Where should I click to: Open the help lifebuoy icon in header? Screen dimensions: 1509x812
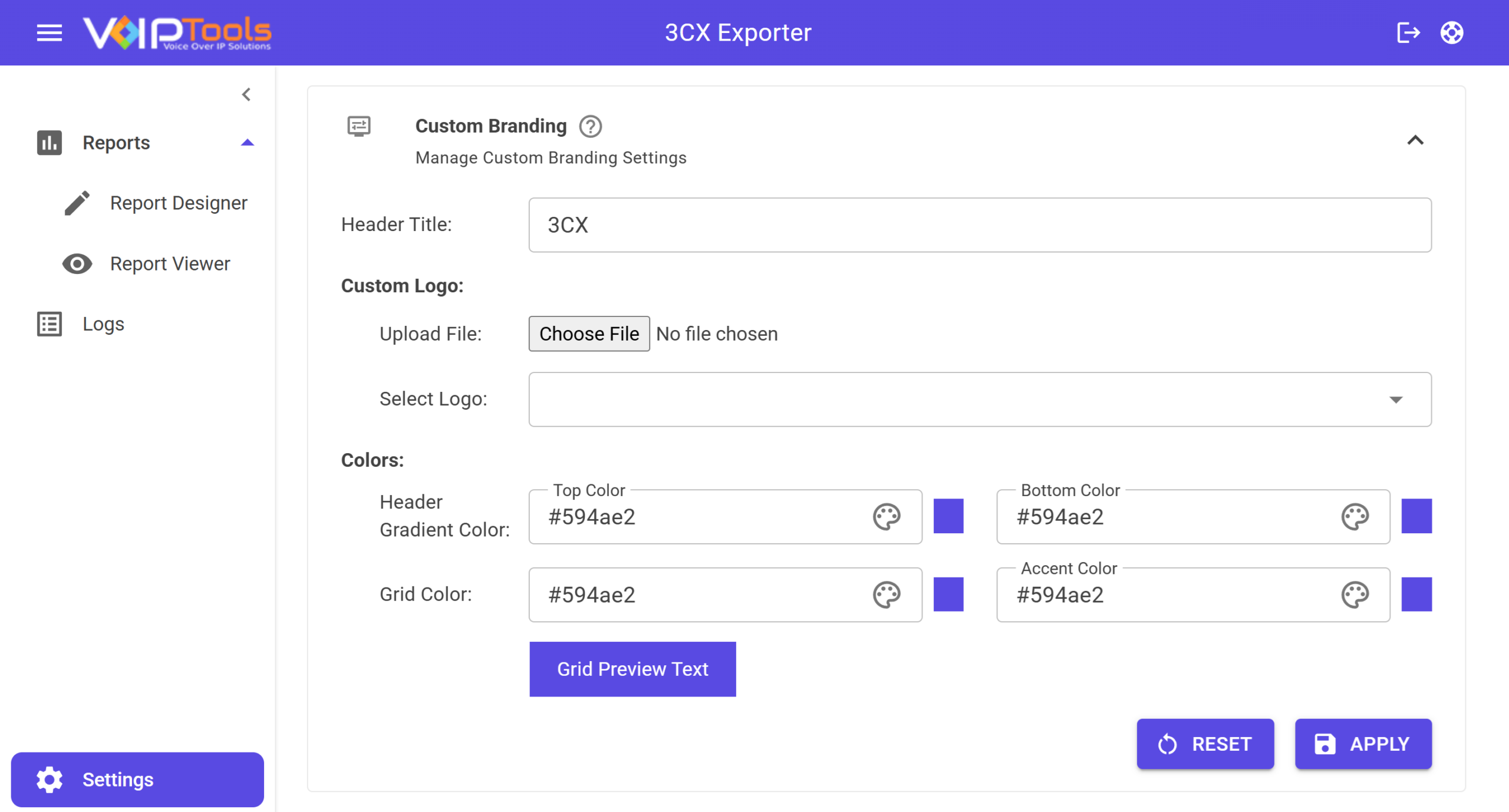coord(1452,32)
